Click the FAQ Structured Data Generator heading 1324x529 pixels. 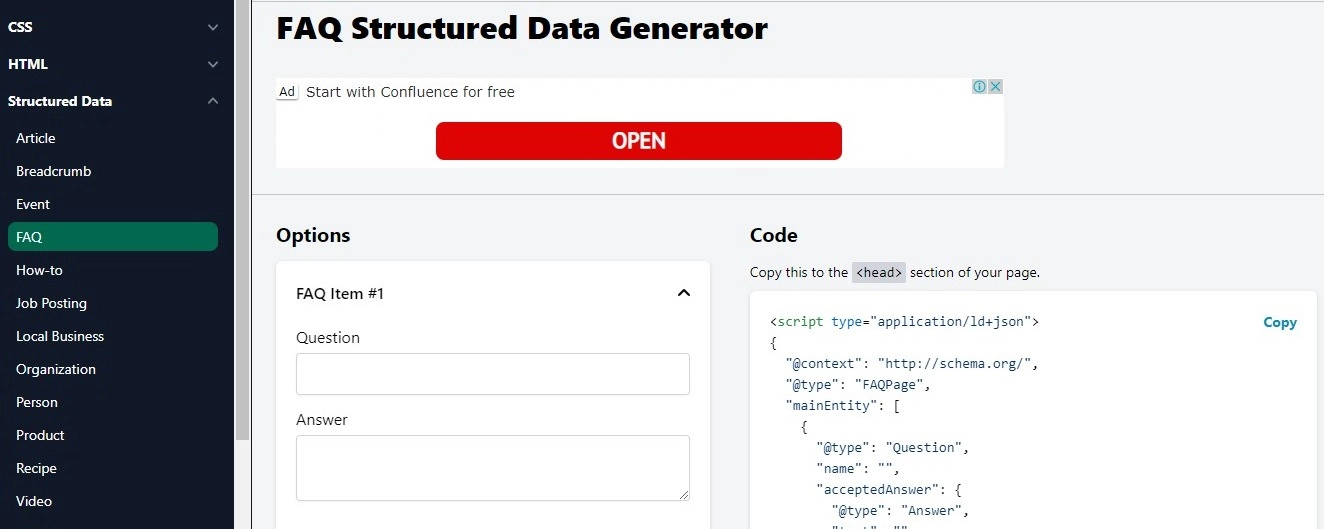(522, 28)
